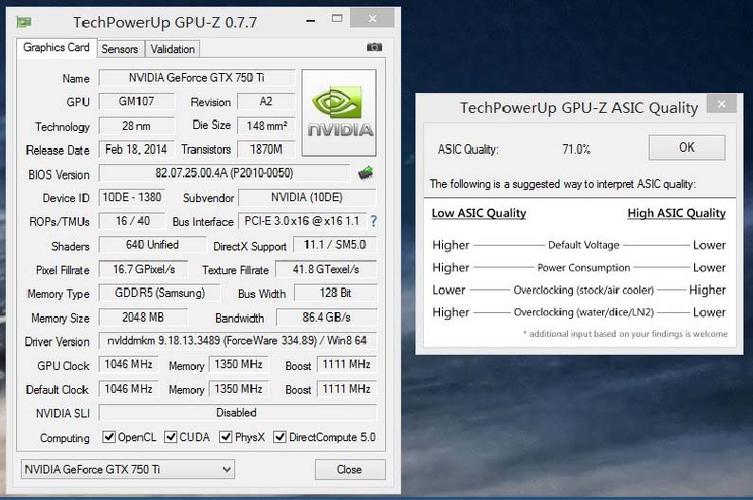Screen dimensions: 753x500
Task: Click the BIOS save chip icon
Action: coord(366,173)
